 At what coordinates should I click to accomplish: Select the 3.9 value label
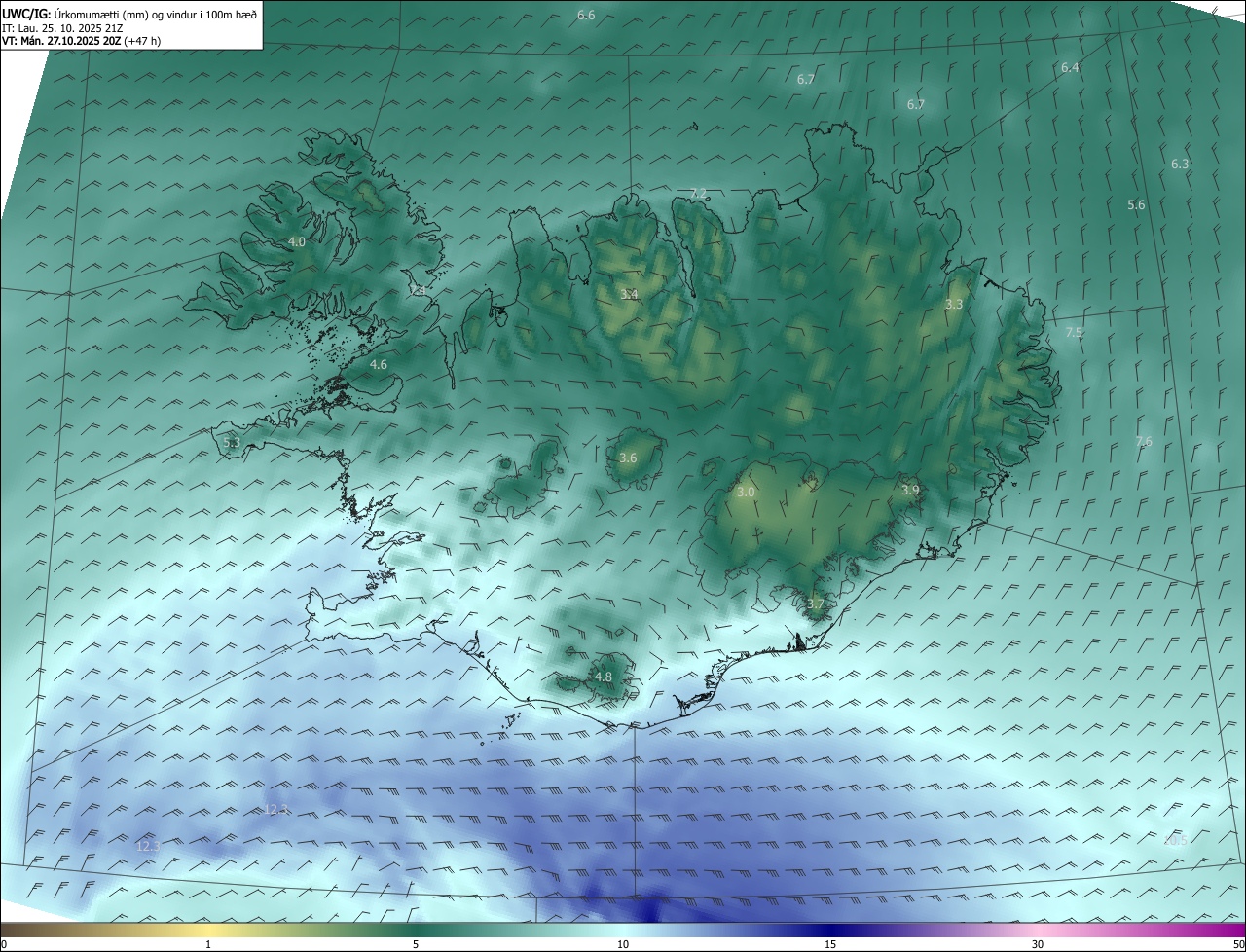(910, 490)
